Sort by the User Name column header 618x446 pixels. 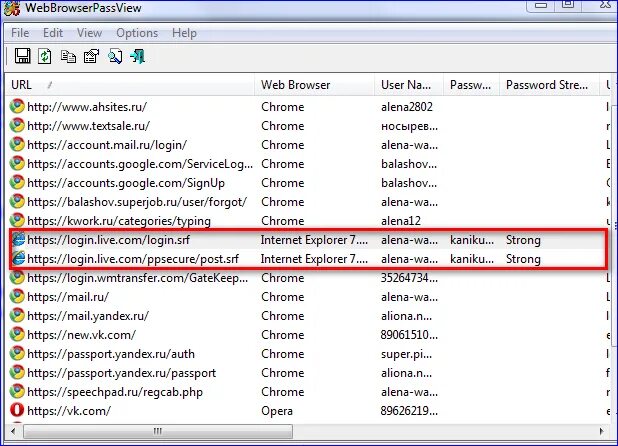click(409, 85)
